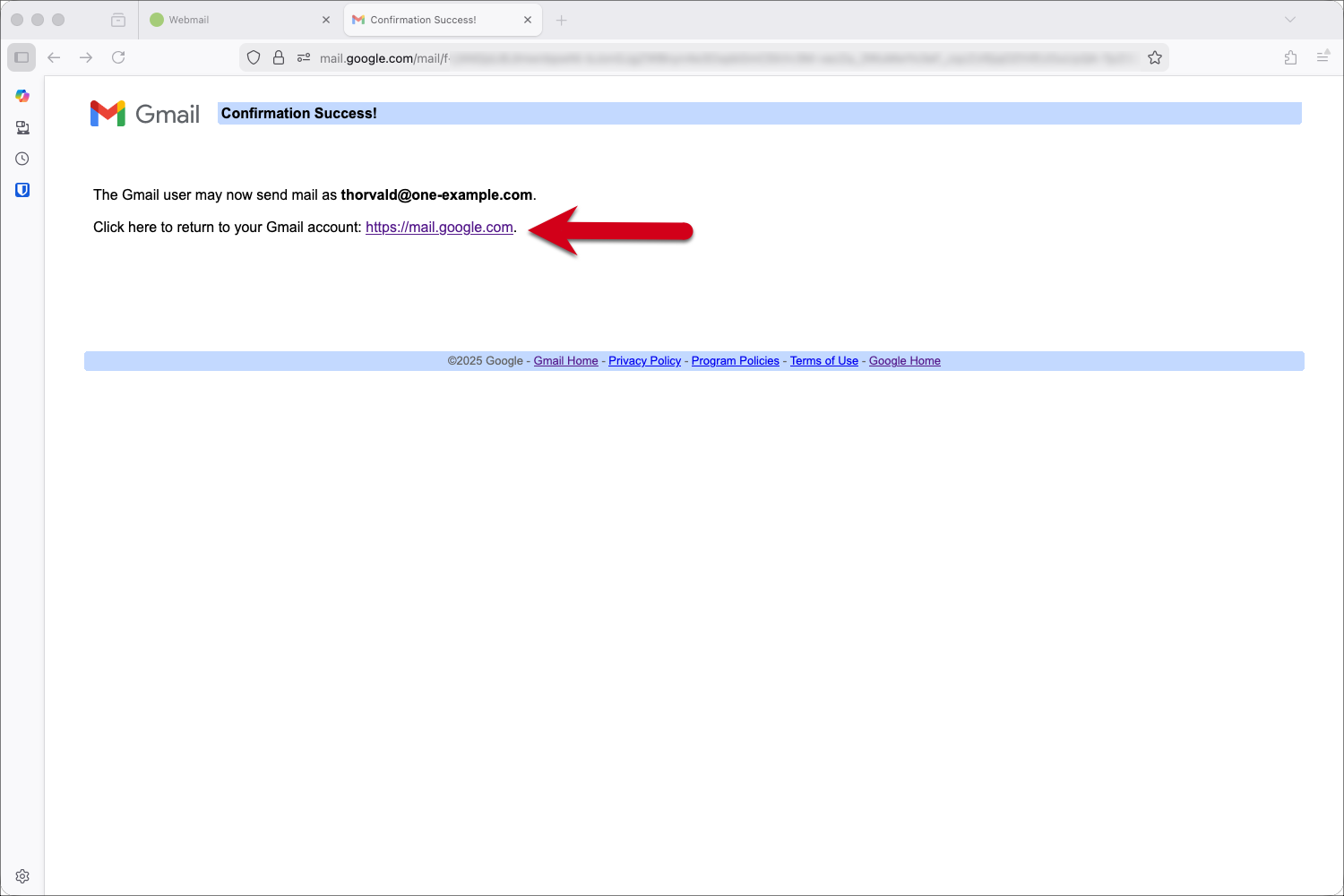Click the tracking protection shield icon

tap(254, 56)
